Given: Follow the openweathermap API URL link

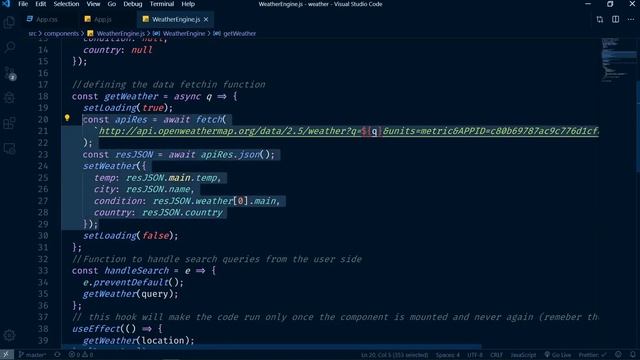Looking at the screenshot, I should tap(349, 131).
